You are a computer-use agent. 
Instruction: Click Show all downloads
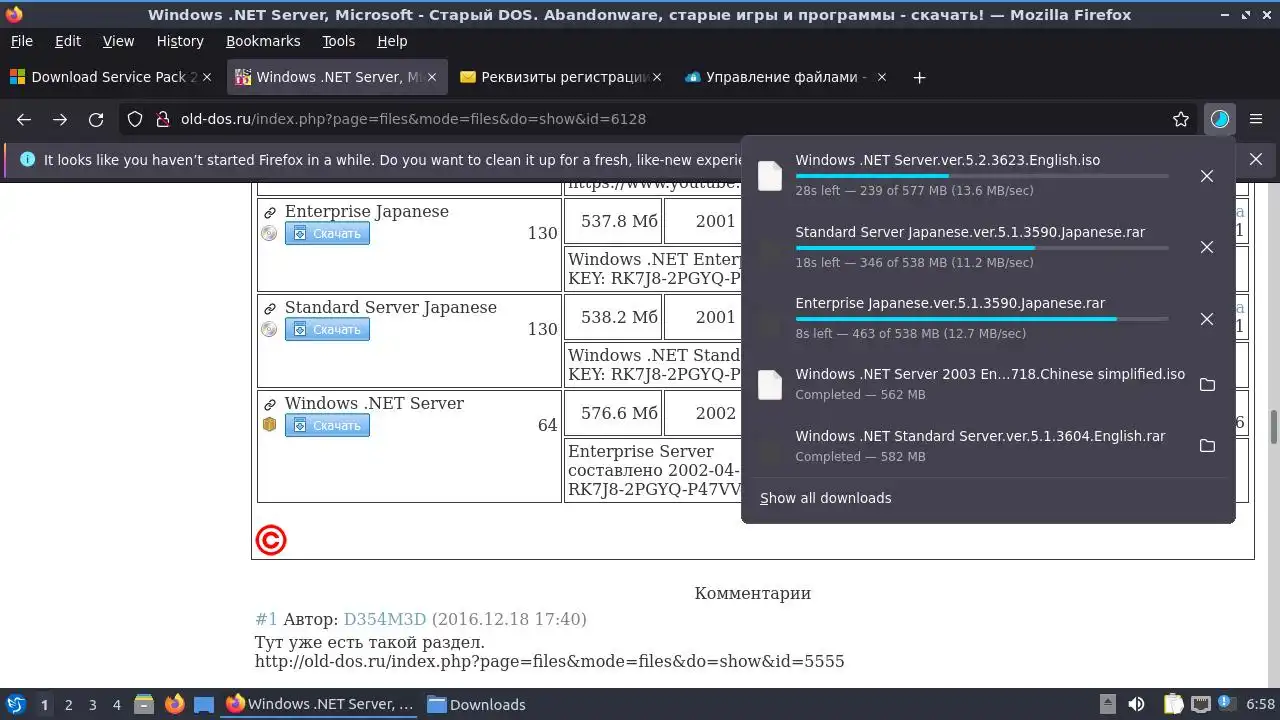(825, 498)
